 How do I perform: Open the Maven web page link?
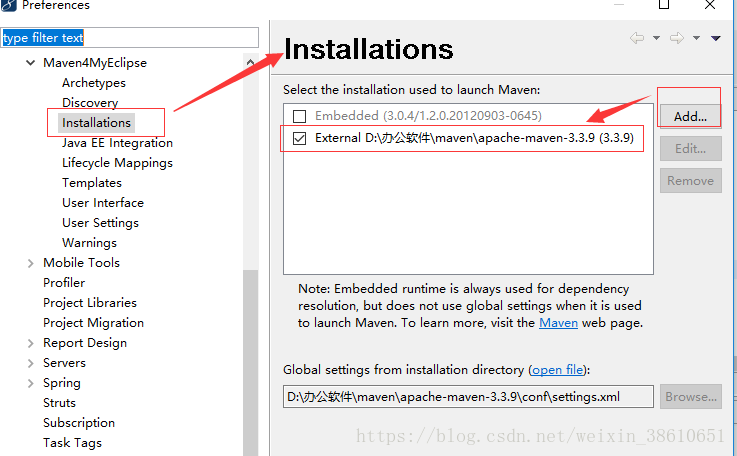point(558,323)
